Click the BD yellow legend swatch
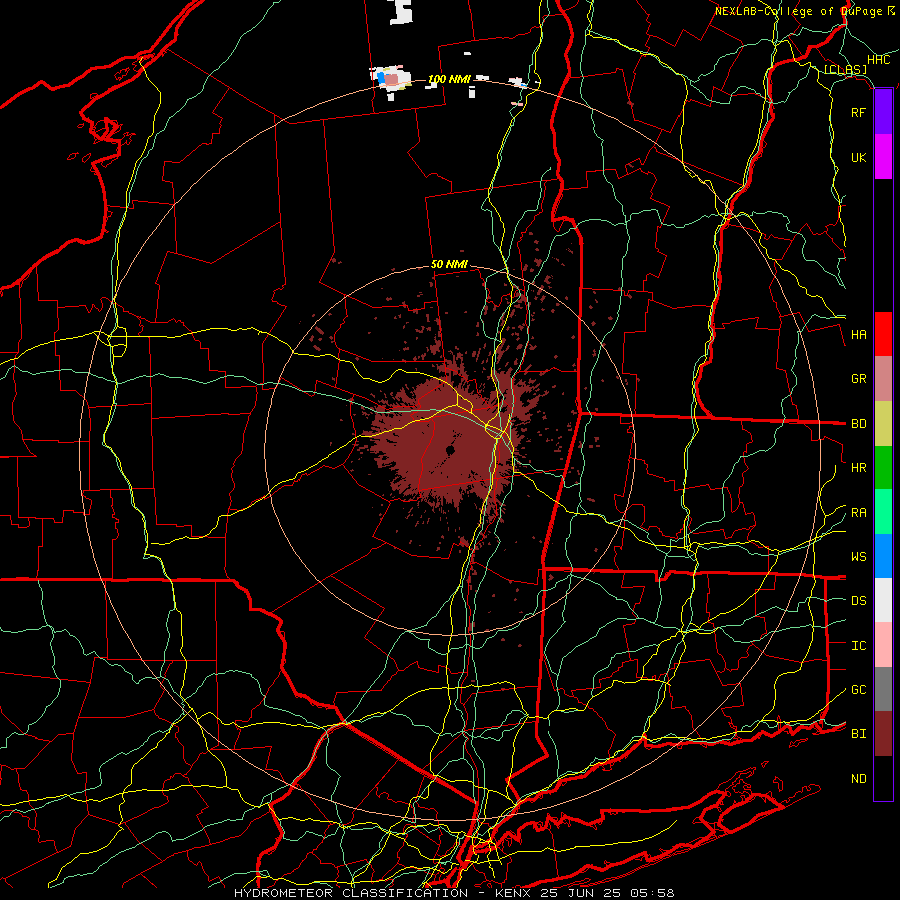The height and width of the screenshot is (900, 900). (x=883, y=423)
